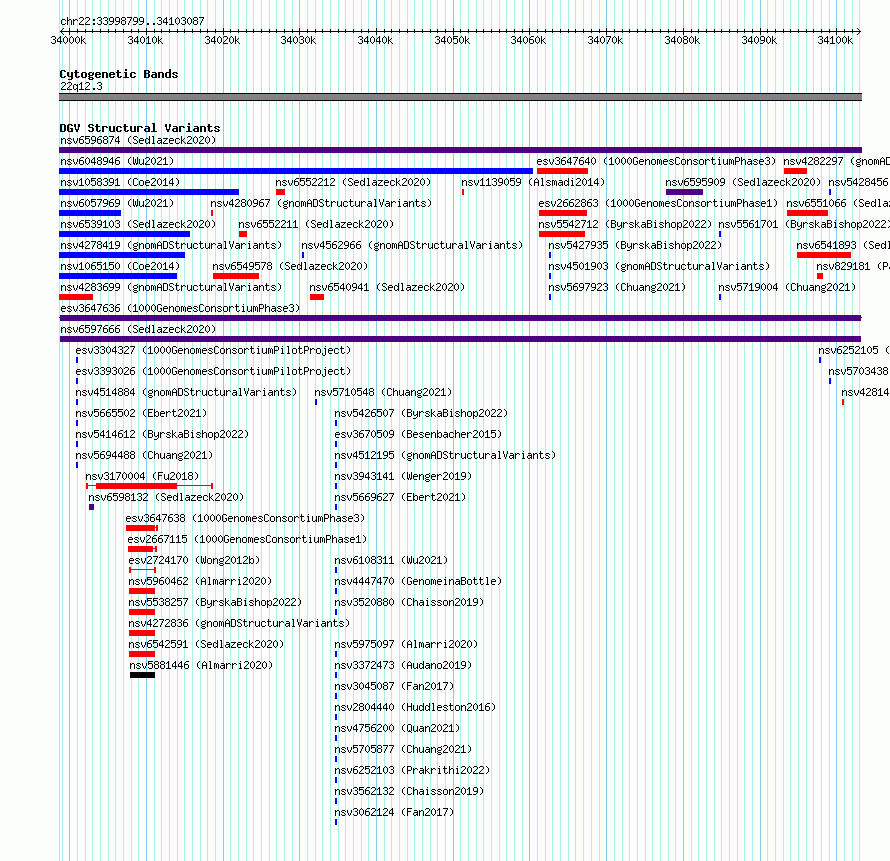Click nsv6540941 (Sedlazeck2020) label
This screenshot has width=890, height=861.
click(x=387, y=287)
